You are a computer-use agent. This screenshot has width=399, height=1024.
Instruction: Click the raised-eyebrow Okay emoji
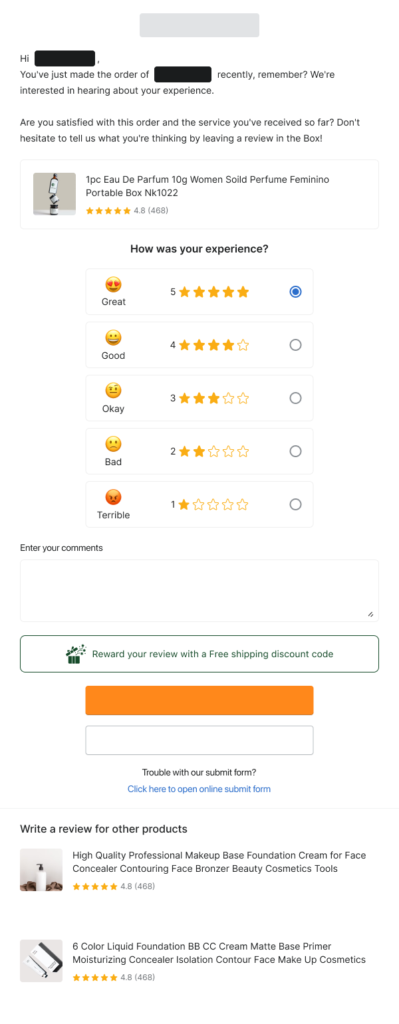[114, 391]
